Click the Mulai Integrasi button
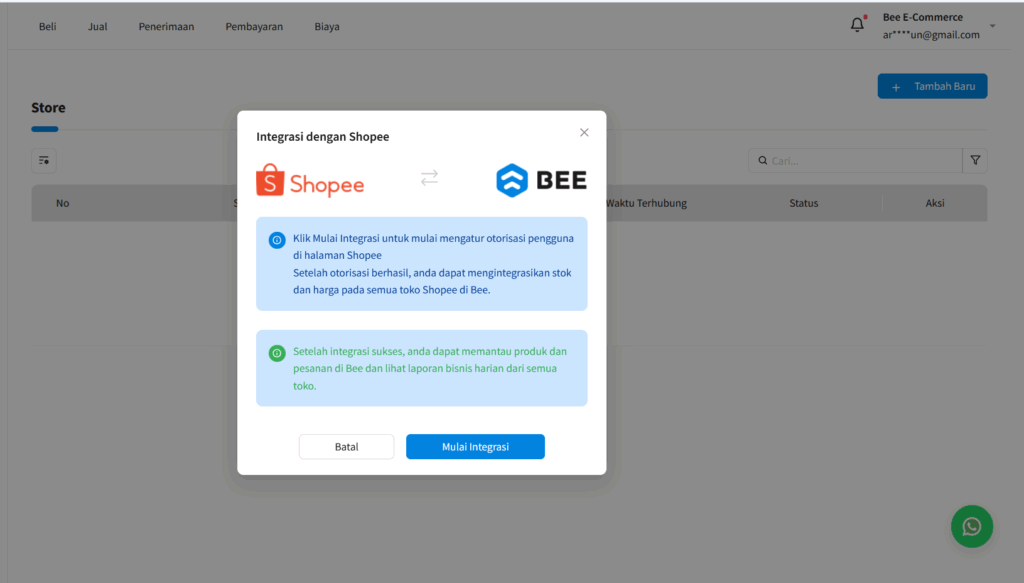 coord(475,446)
